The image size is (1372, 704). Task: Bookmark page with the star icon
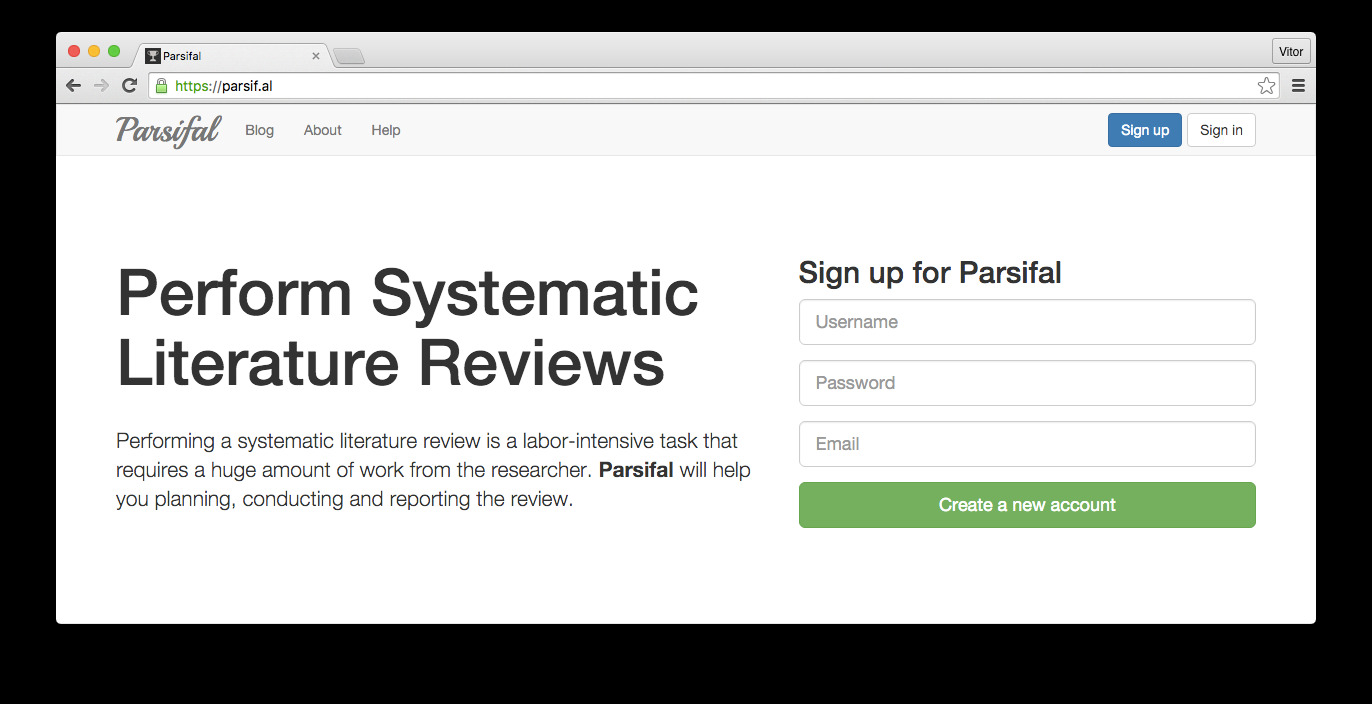click(1266, 86)
